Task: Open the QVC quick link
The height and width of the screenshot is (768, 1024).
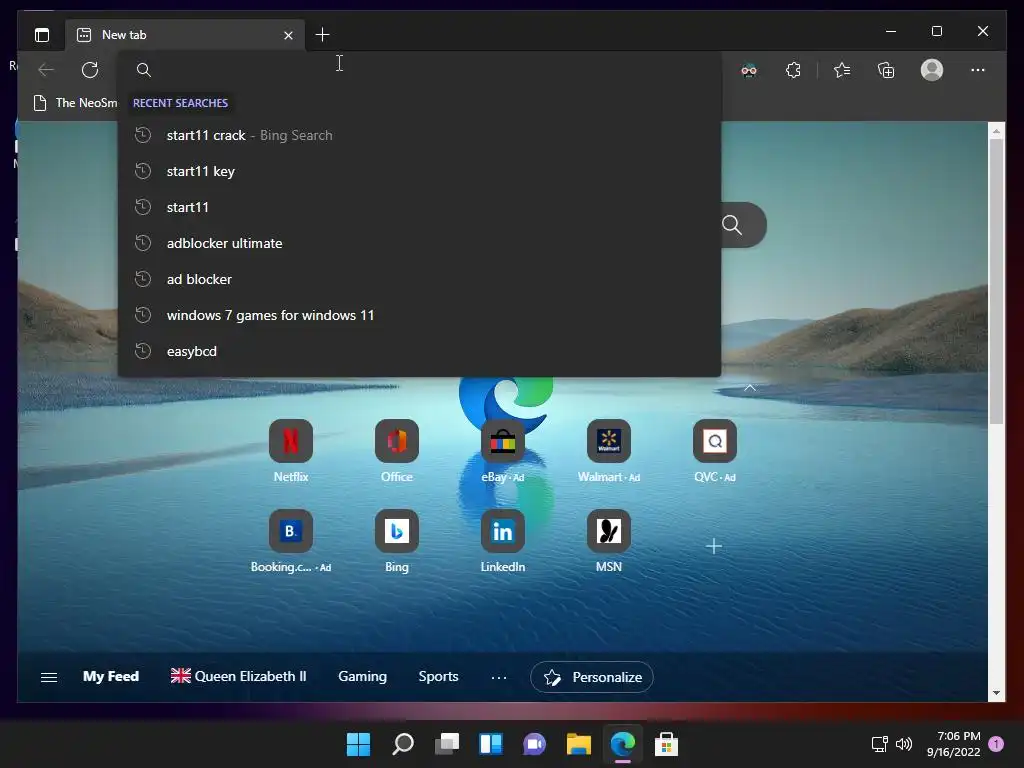Action: (714, 451)
